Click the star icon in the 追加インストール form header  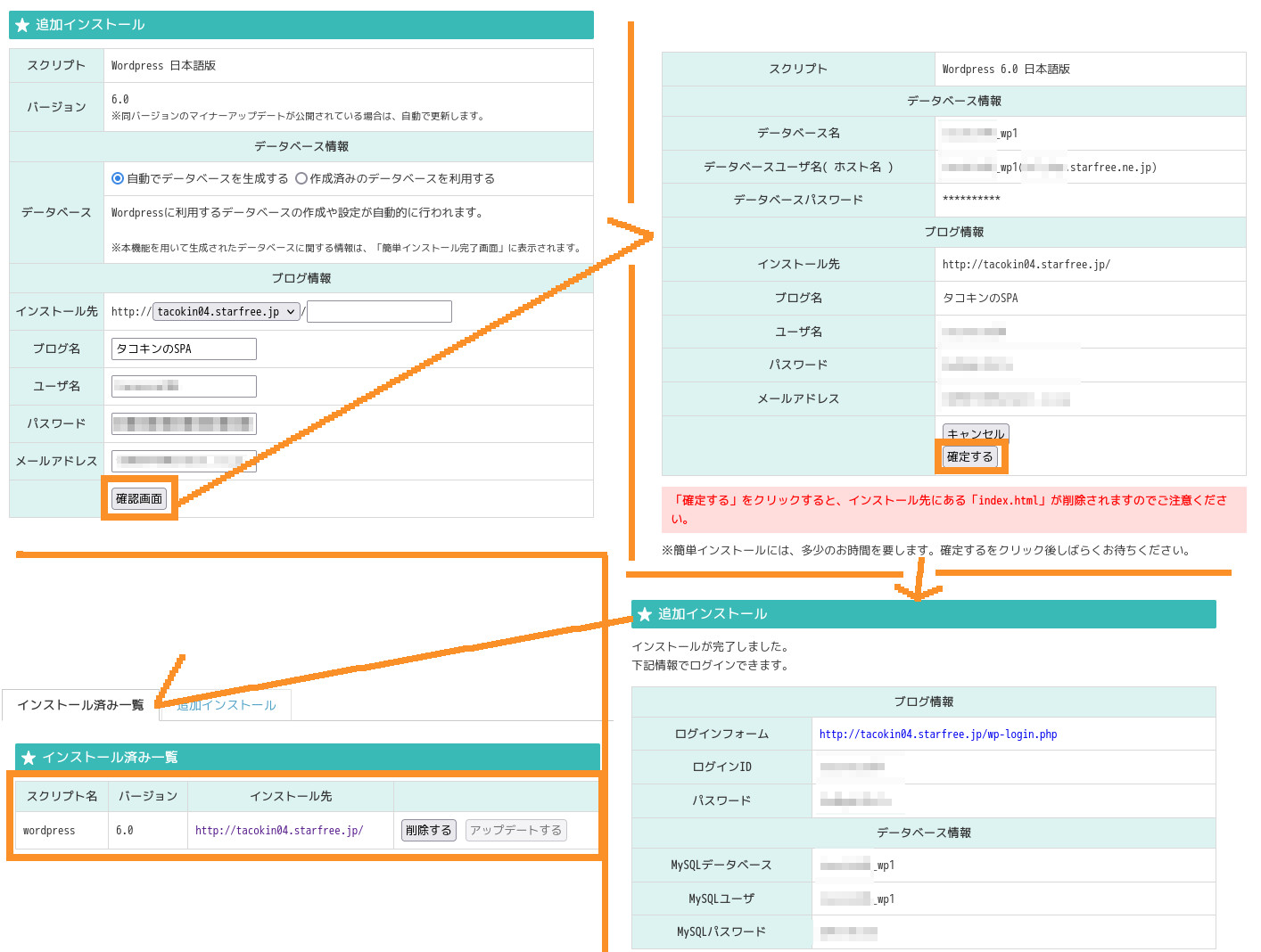tap(22, 25)
